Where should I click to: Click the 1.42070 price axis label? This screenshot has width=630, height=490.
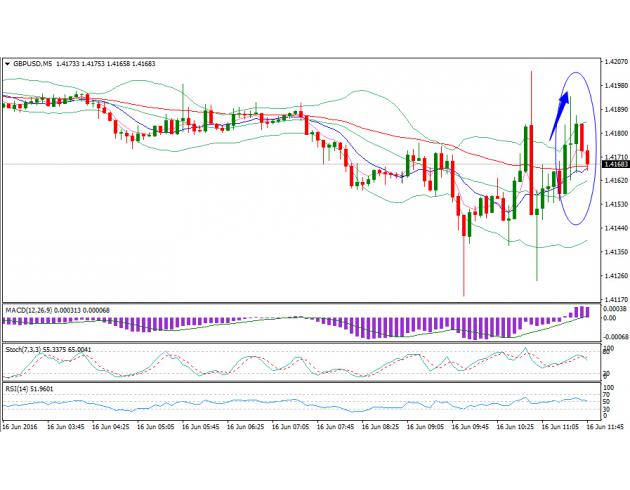coord(614,62)
